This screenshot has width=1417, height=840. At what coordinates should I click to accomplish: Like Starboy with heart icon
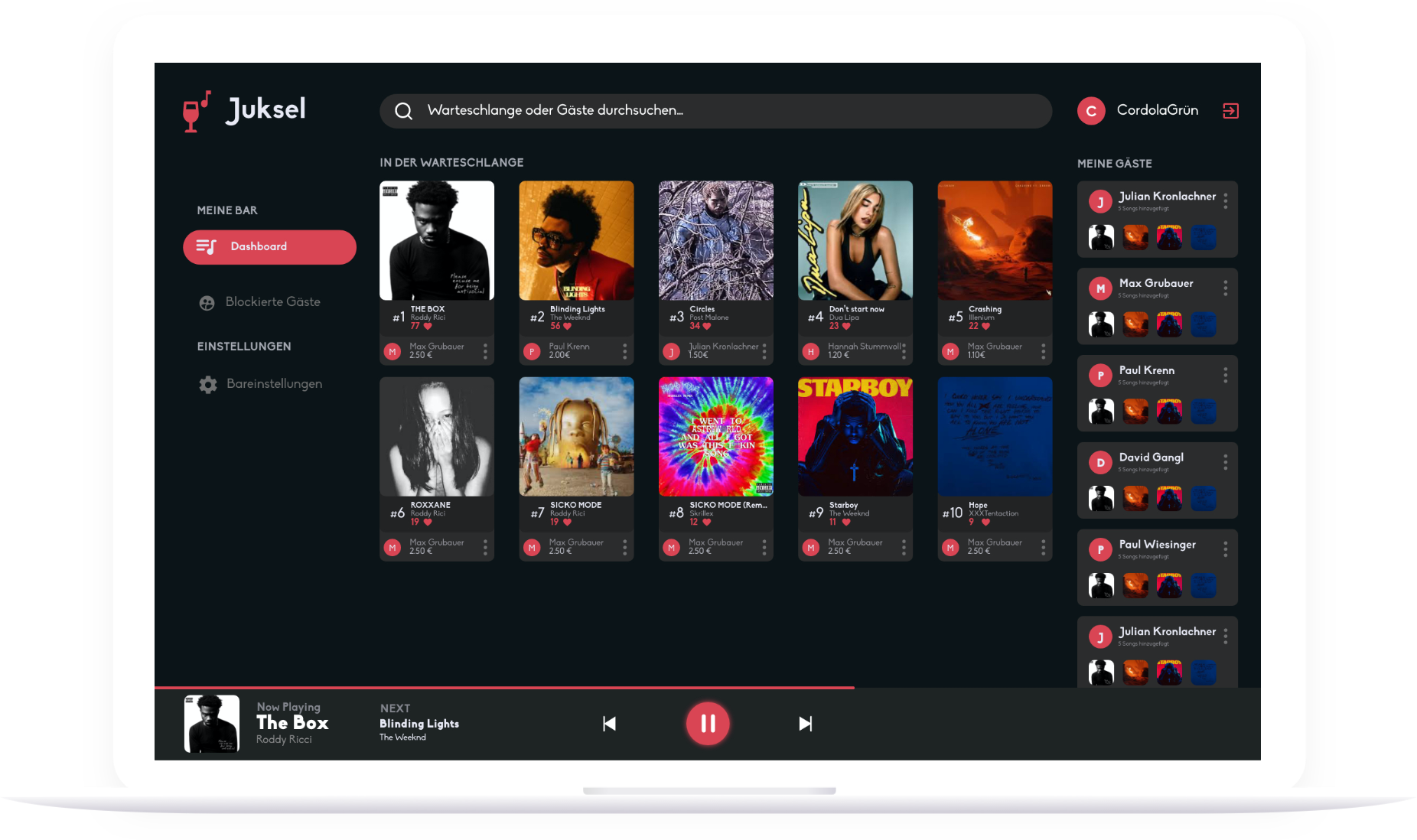pyautogui.click(x=846, y=523)
